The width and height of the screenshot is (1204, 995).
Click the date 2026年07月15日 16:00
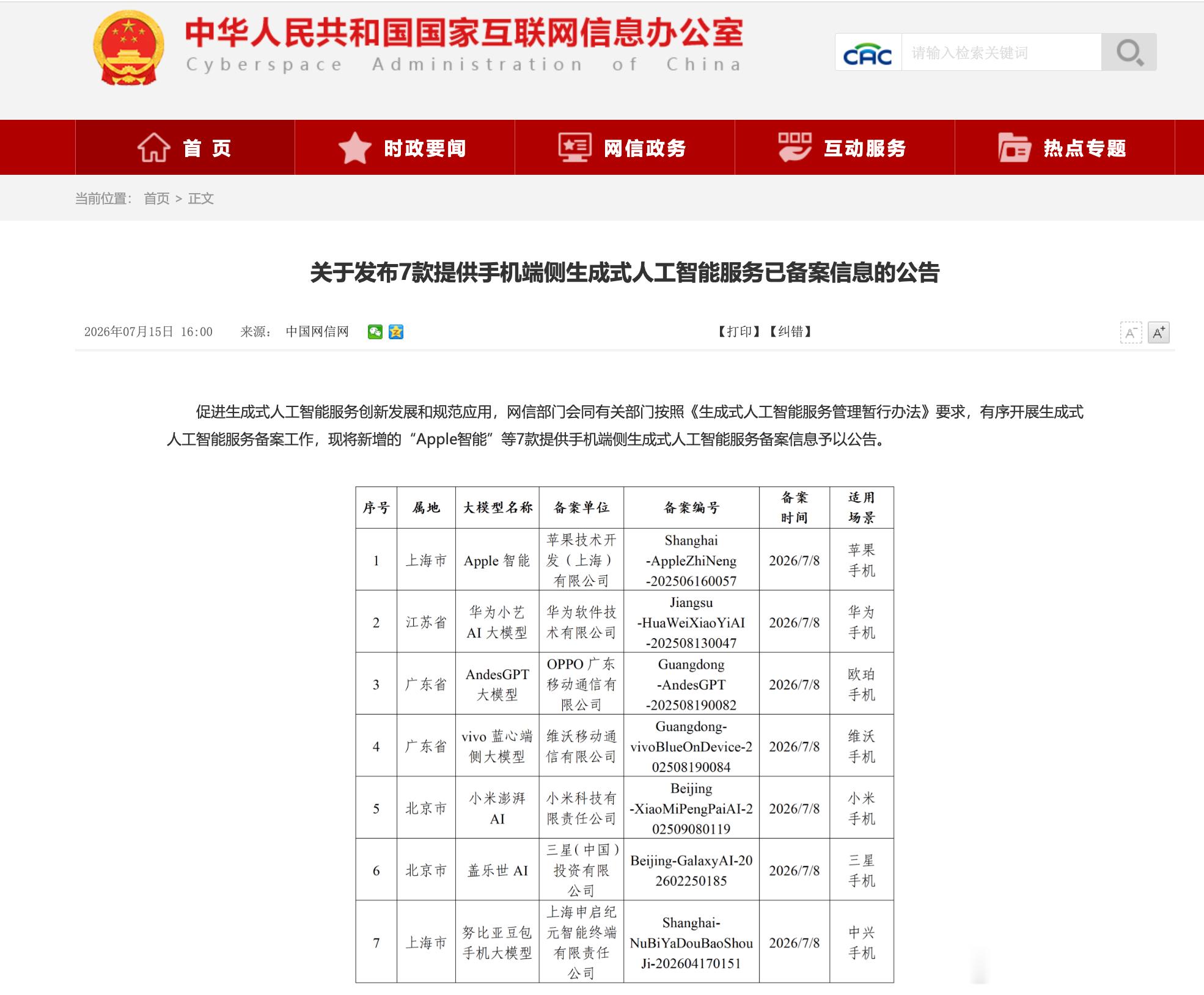[x=149, y=332]
